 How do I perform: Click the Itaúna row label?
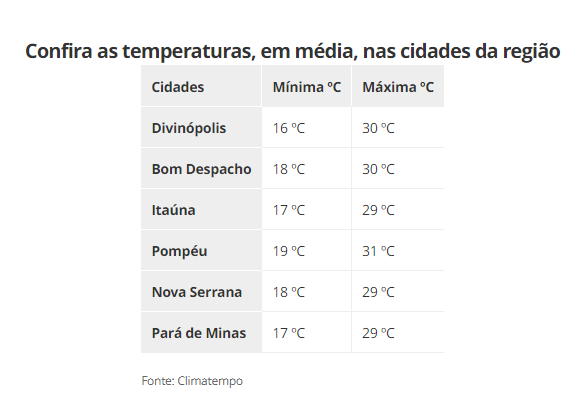tap(201, 209)
